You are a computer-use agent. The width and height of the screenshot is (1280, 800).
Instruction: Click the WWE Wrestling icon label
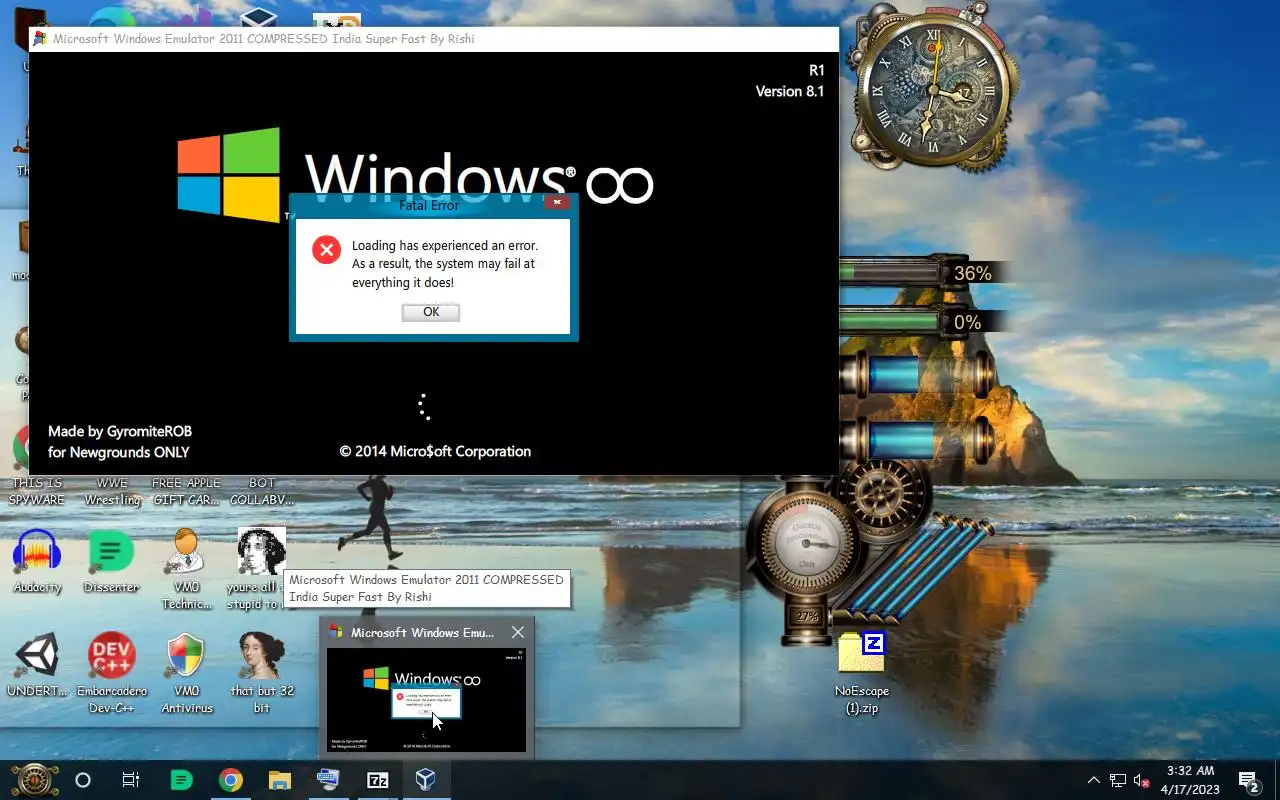pos(112,491)
